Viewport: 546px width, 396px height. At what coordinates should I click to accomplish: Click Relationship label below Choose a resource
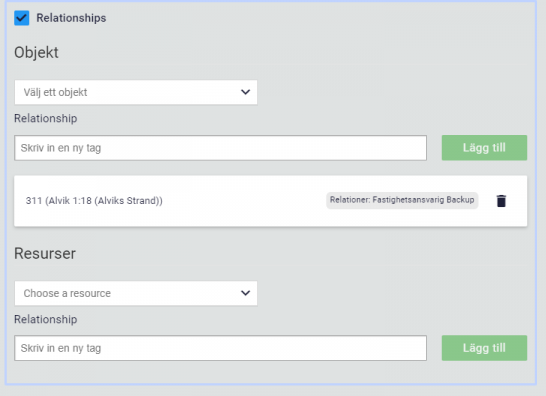tap(46, 319)
